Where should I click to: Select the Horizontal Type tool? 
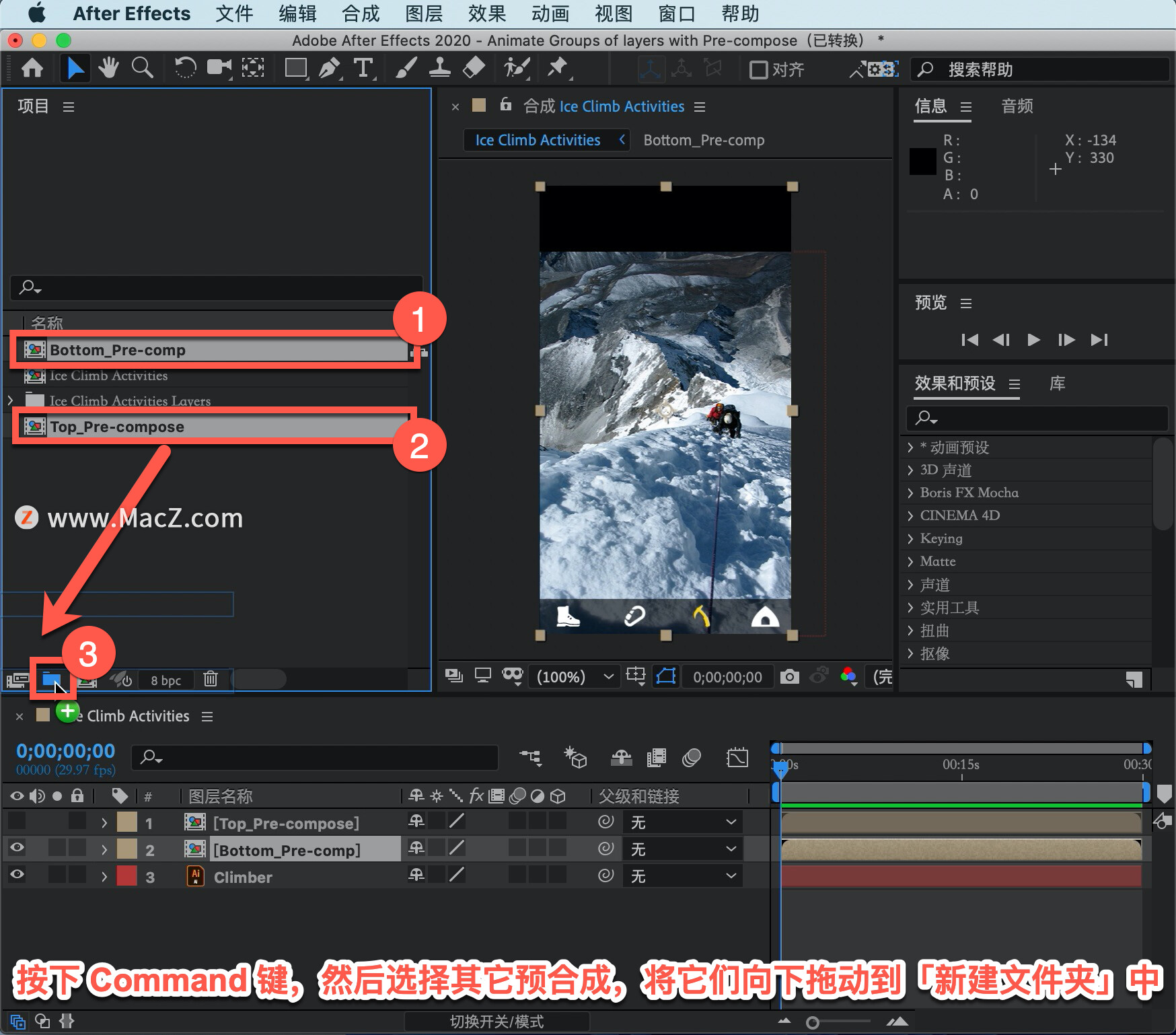364,69
